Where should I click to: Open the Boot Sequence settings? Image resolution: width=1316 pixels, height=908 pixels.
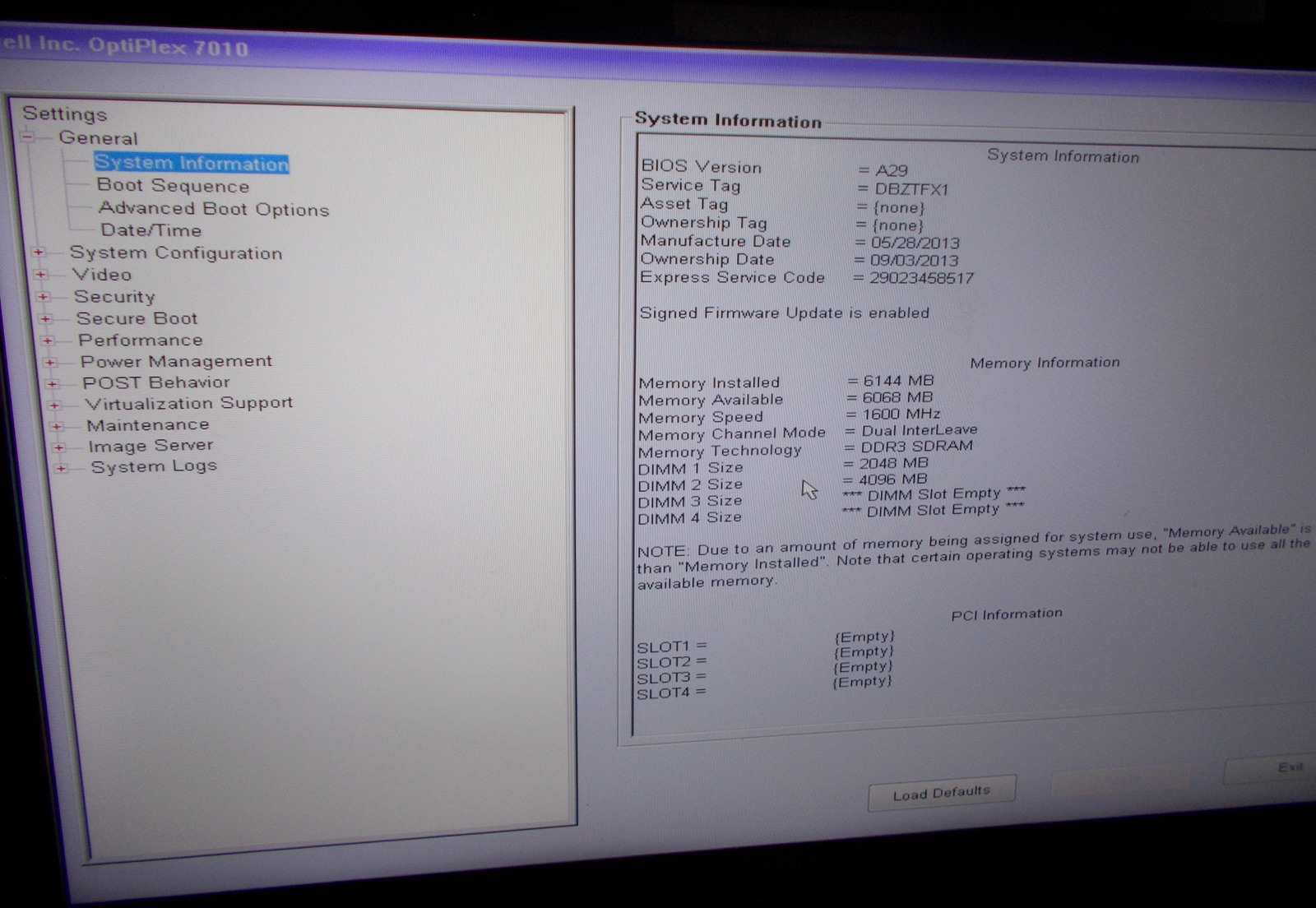pyautogui.click(x=173, y=186)
